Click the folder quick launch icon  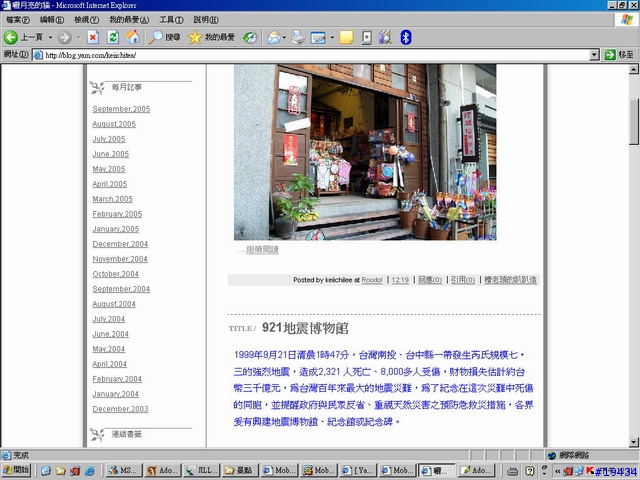[x=60, y=471]
